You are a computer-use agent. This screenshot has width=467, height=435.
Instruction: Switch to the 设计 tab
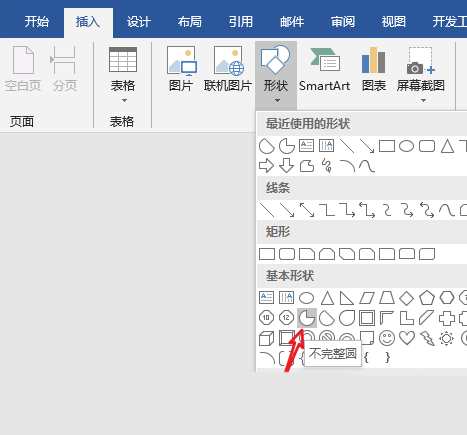tap(139, 22)
